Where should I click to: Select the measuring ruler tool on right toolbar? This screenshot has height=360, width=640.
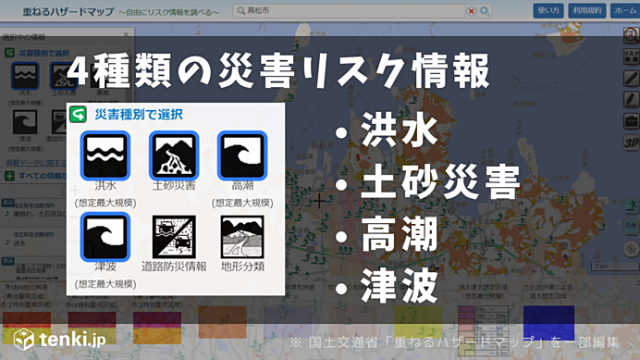(631, 78)
